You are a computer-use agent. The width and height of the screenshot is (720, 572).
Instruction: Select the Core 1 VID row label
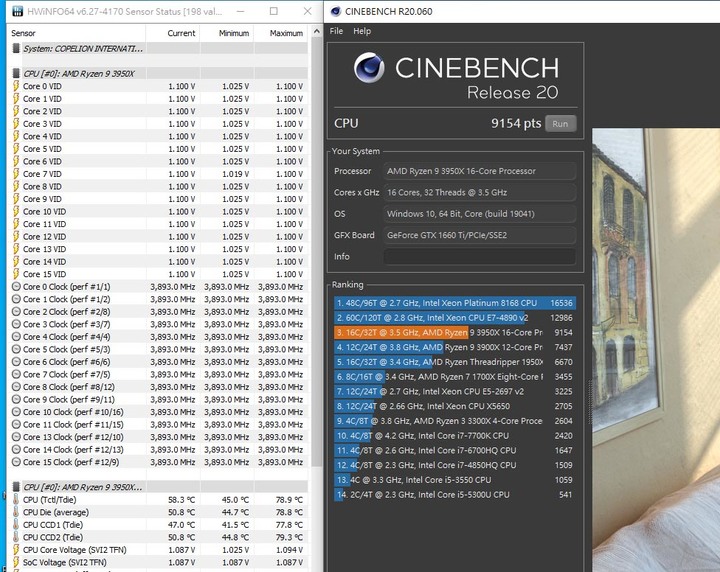click(42, 99)
